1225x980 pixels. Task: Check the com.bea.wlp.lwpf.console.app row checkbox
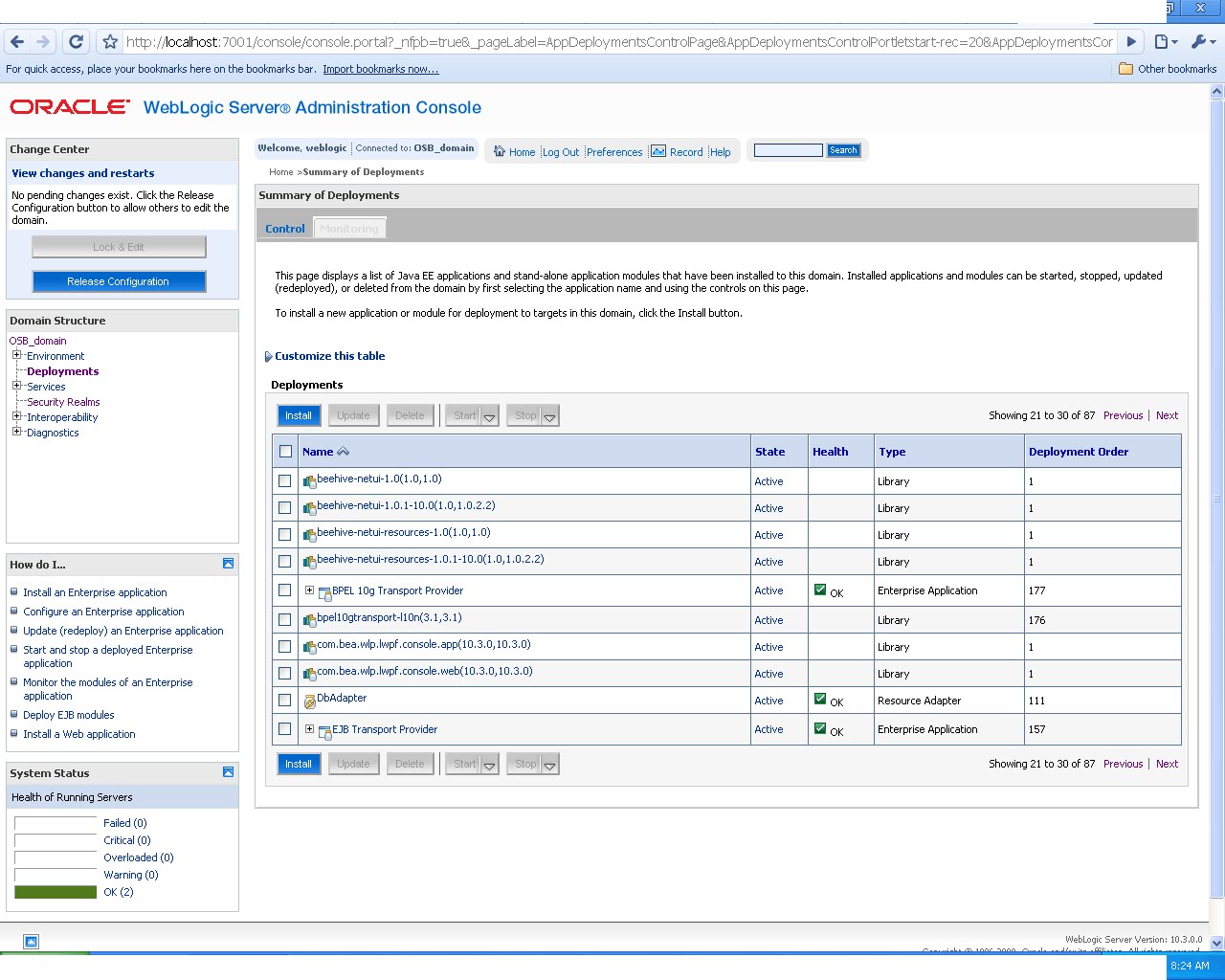284,646
